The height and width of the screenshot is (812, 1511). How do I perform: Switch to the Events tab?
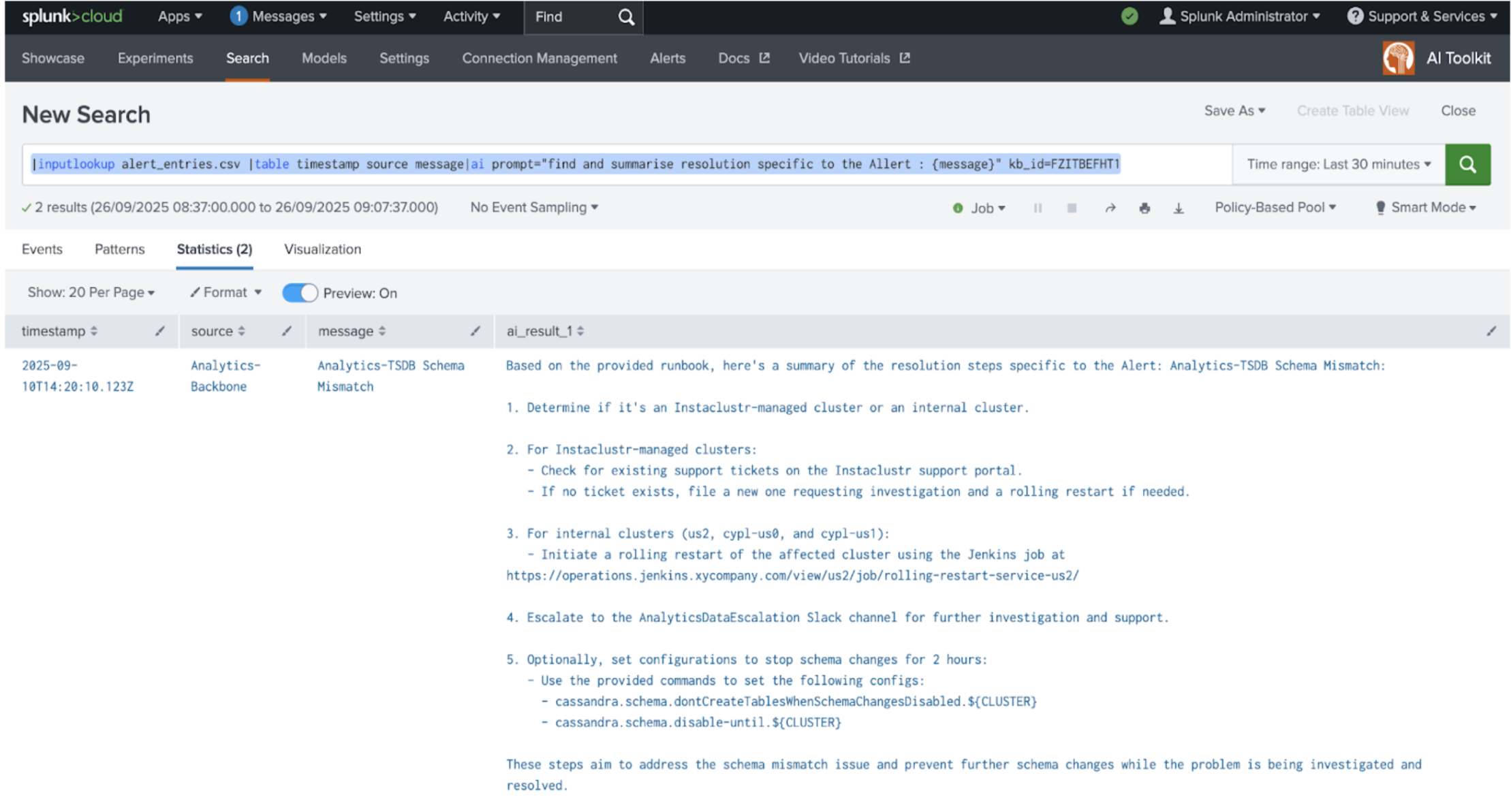tap(42, 249)
